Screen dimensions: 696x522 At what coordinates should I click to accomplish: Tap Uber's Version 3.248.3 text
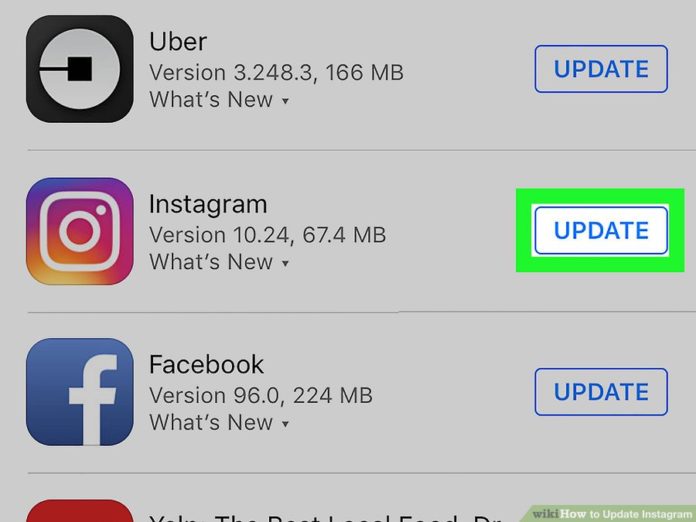[x=231, y=72]
